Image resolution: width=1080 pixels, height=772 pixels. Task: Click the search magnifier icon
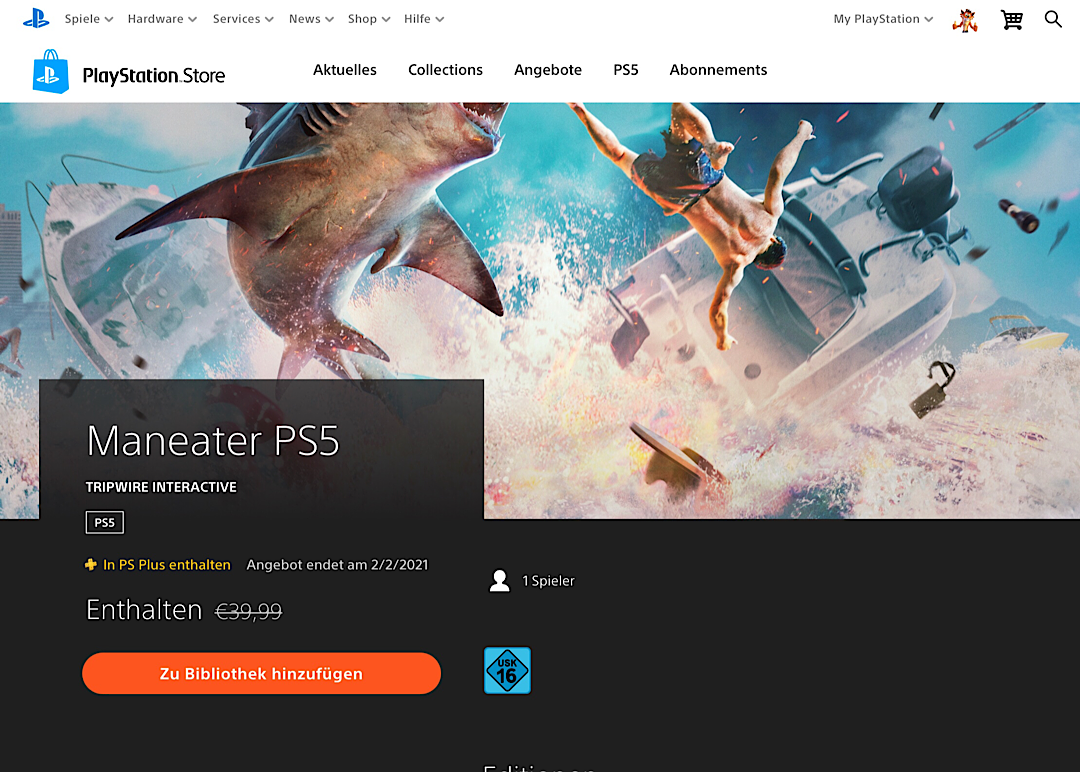1053,19
